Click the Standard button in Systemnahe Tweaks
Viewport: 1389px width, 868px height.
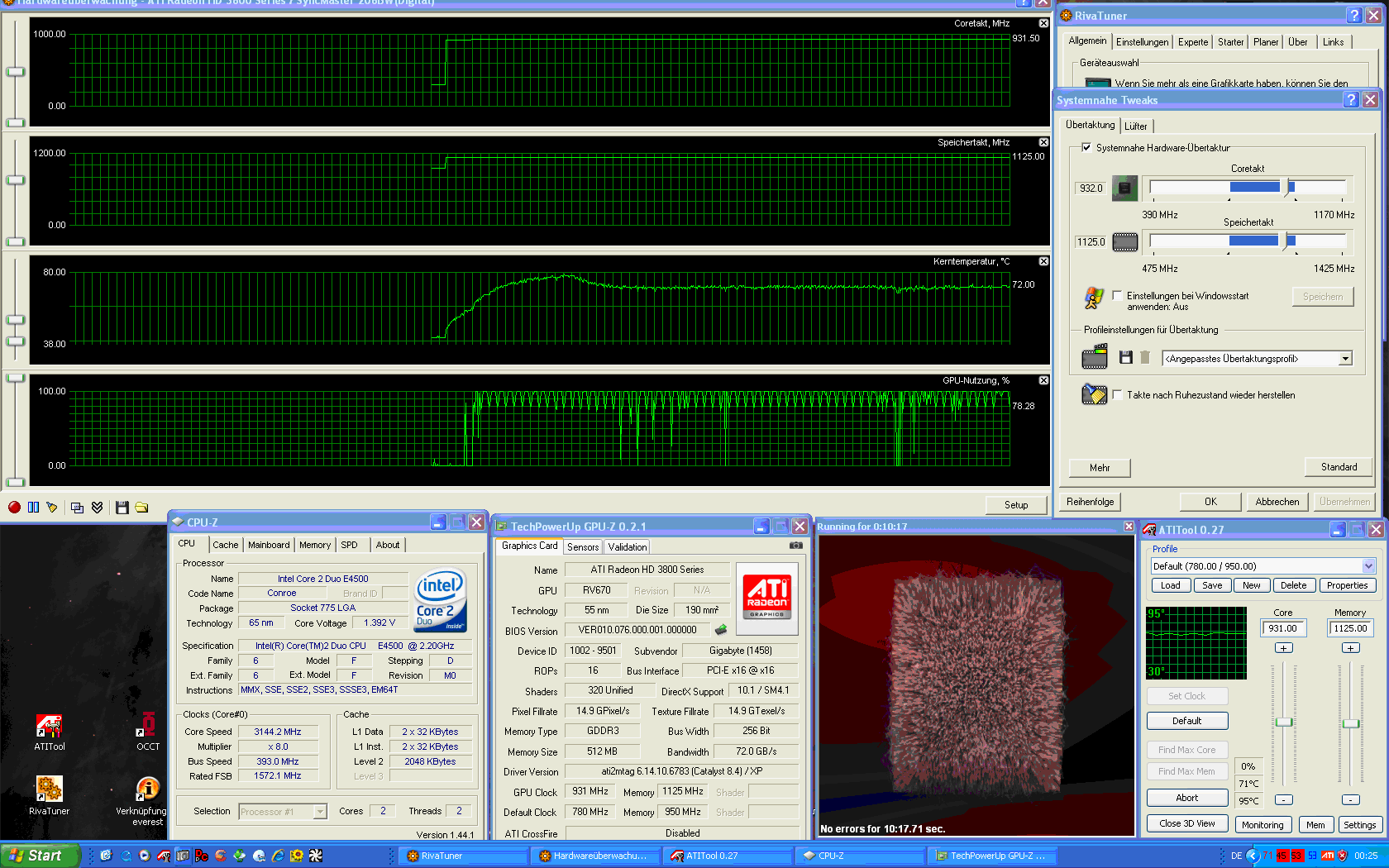tap(1339, 467)
